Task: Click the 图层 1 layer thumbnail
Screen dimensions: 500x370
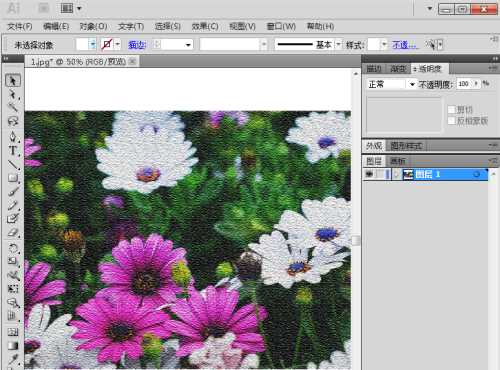Action: pyautogui.click(x=408, y=174)
